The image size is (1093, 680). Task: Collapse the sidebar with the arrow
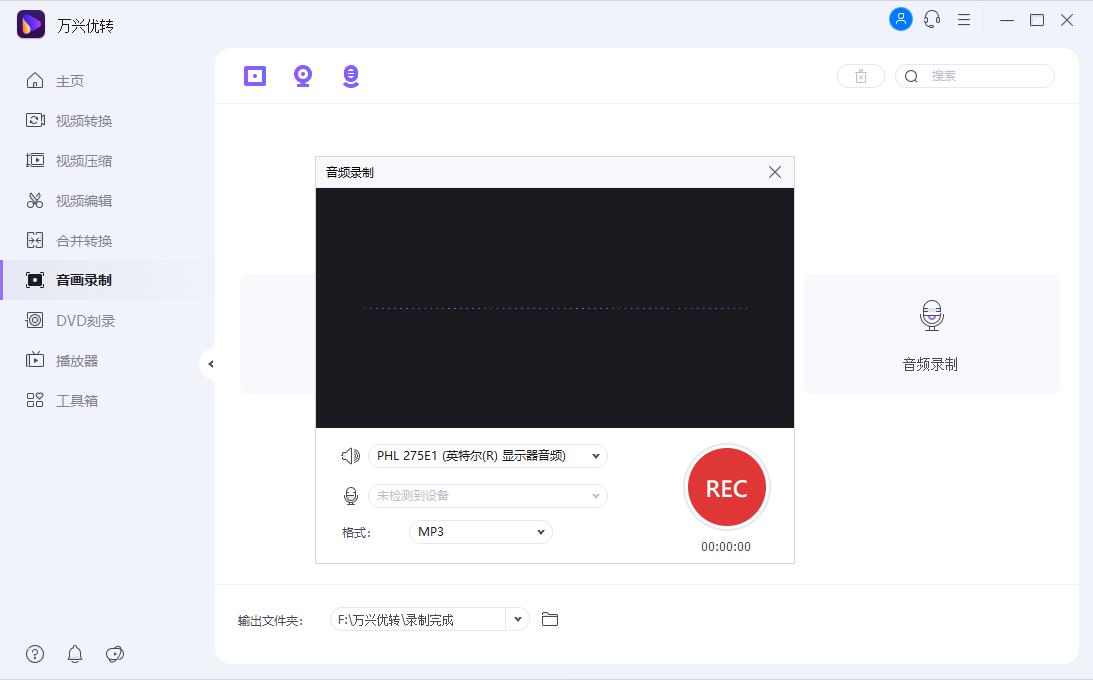click(x=212, y=364)
